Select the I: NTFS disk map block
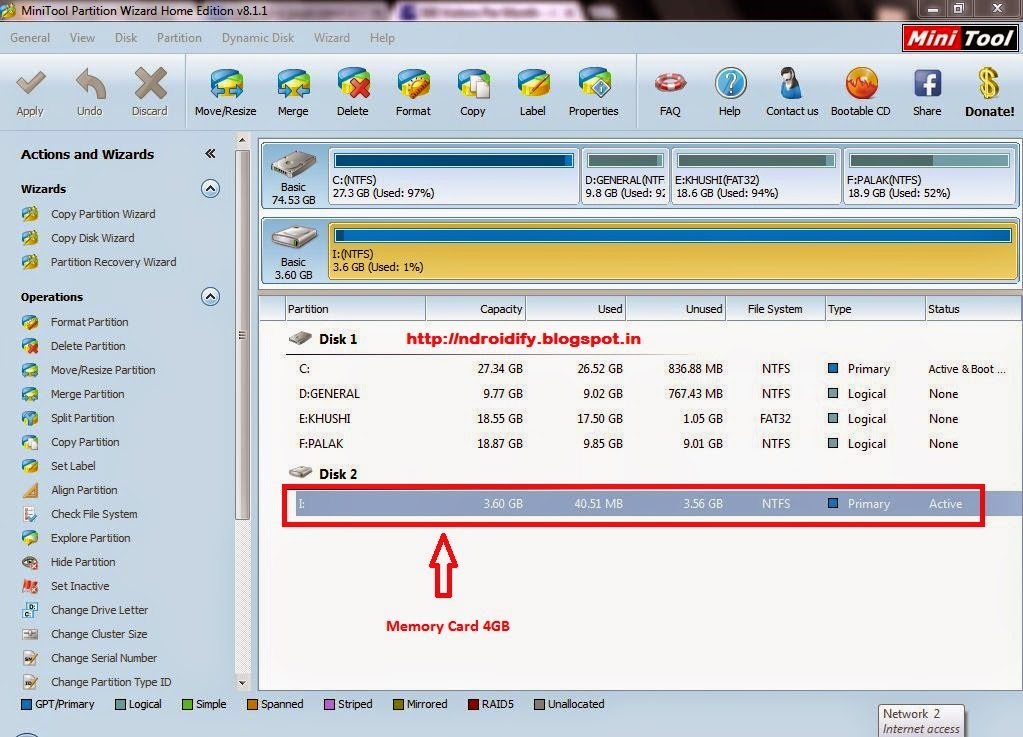Viewport: 1023px width, 737px height. 673,251
